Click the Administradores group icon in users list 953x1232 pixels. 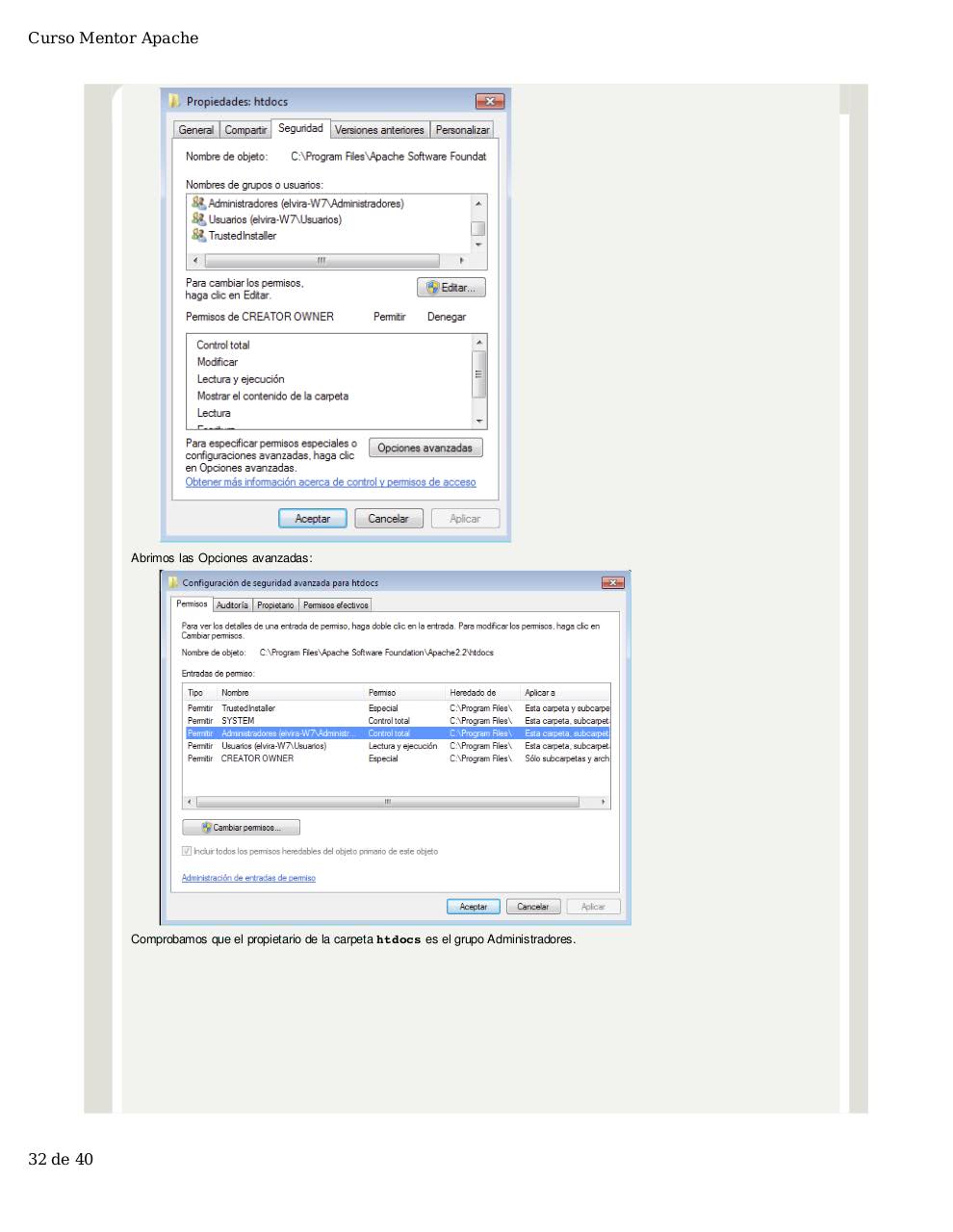click(197, 203)
